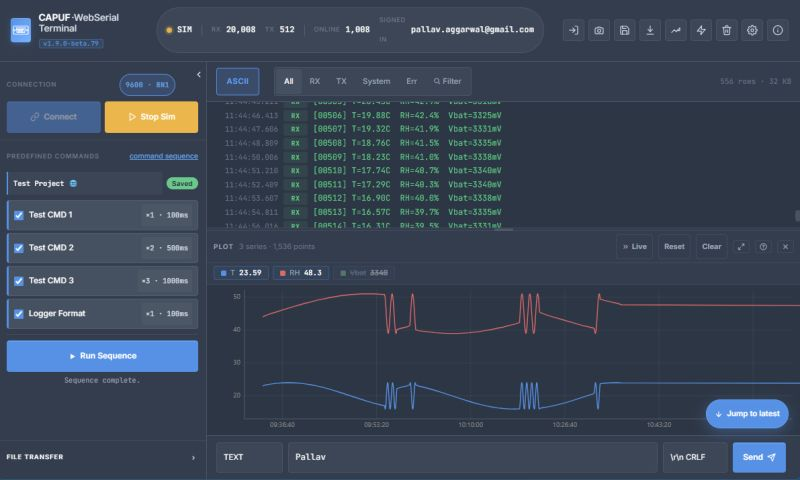The height and width of the screenshot is (480, 800).
Task: Click the Test CMD 1 command row
Action: tap(103, 215)
